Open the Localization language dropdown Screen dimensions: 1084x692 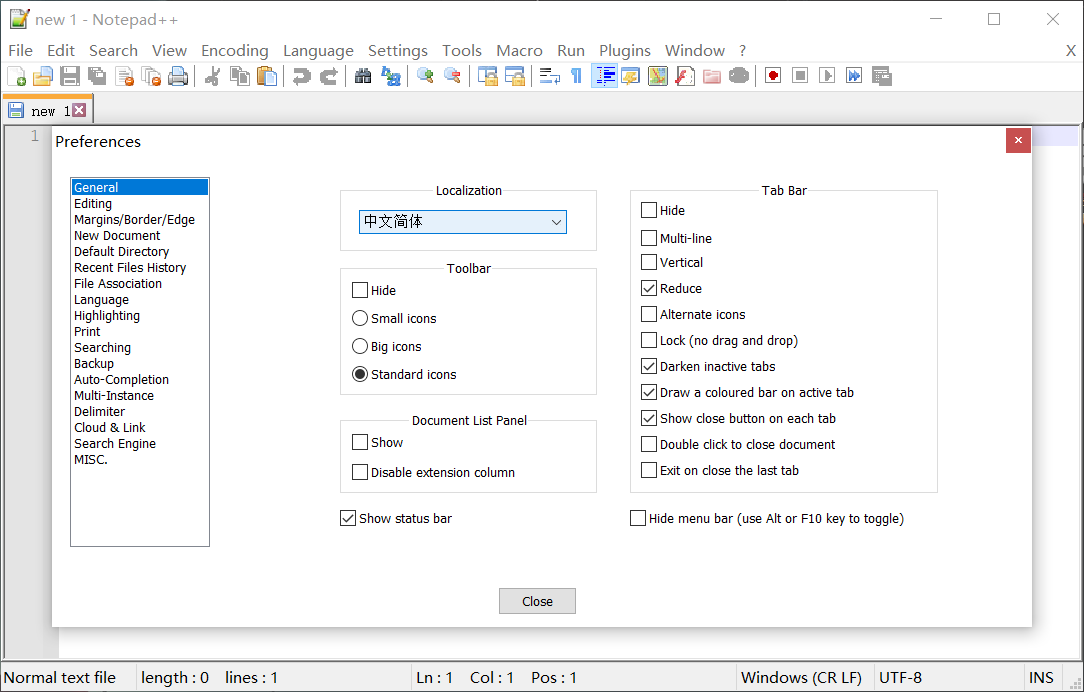(x=462, y=221)
